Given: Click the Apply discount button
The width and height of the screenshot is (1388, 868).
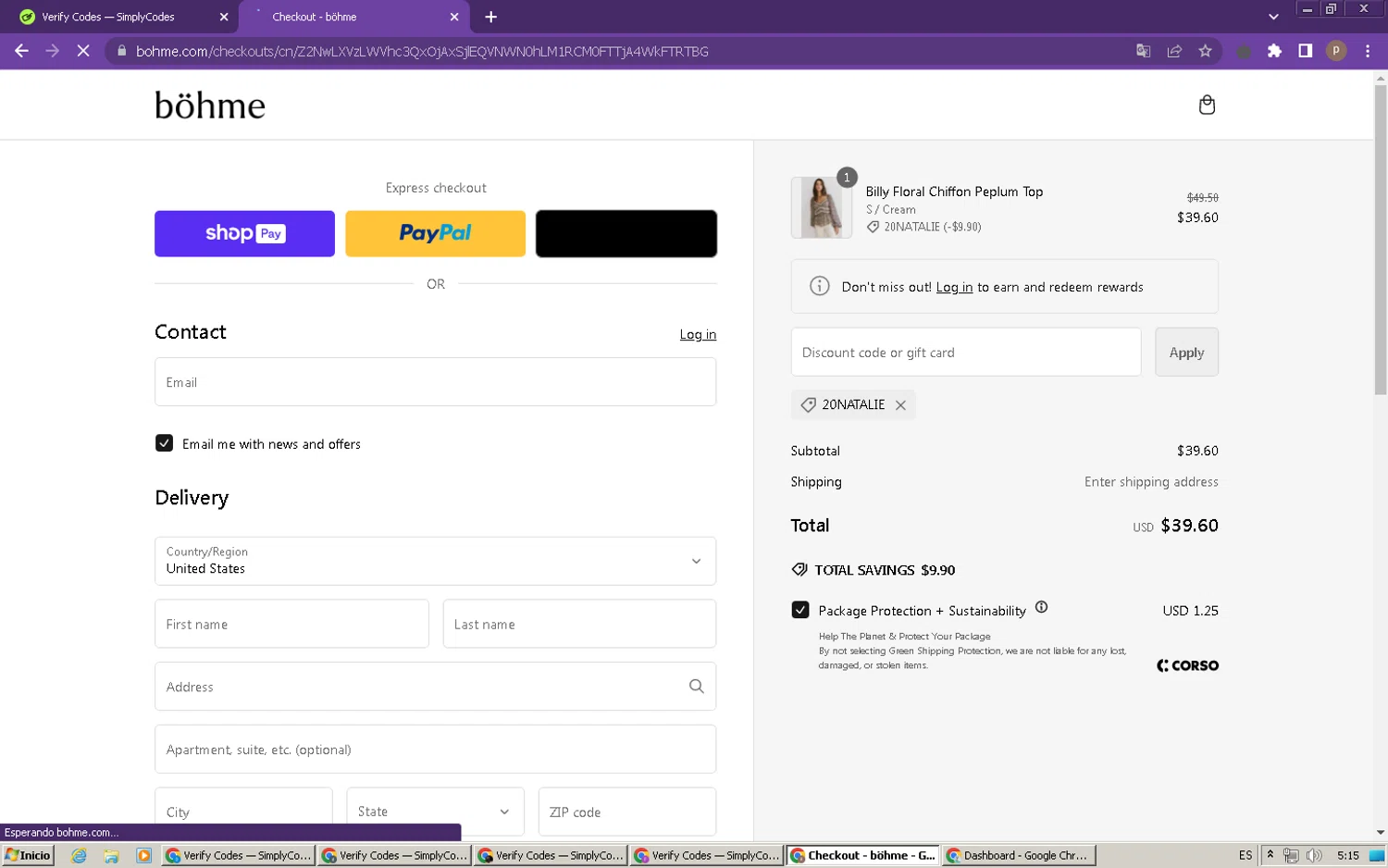Looking at the screenshot, I should point(1186,352).
